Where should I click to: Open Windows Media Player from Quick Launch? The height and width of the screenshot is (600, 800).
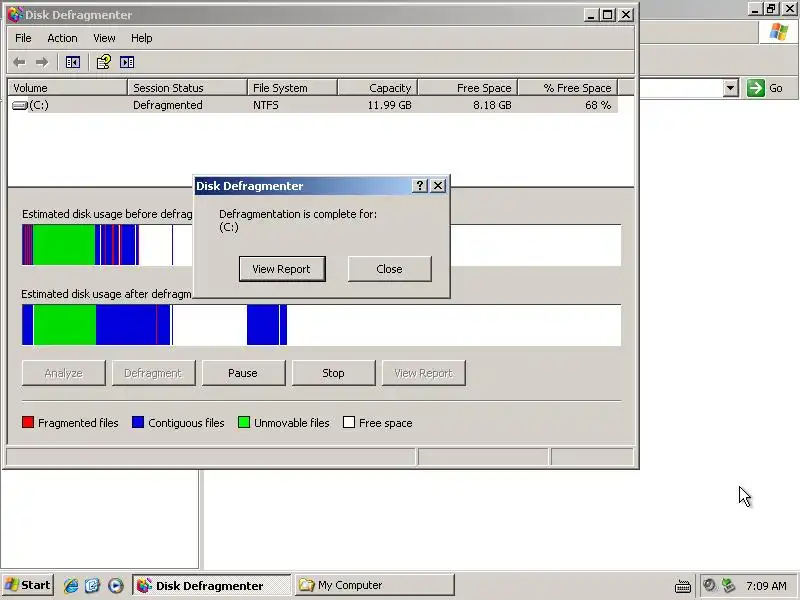(116, 585)
